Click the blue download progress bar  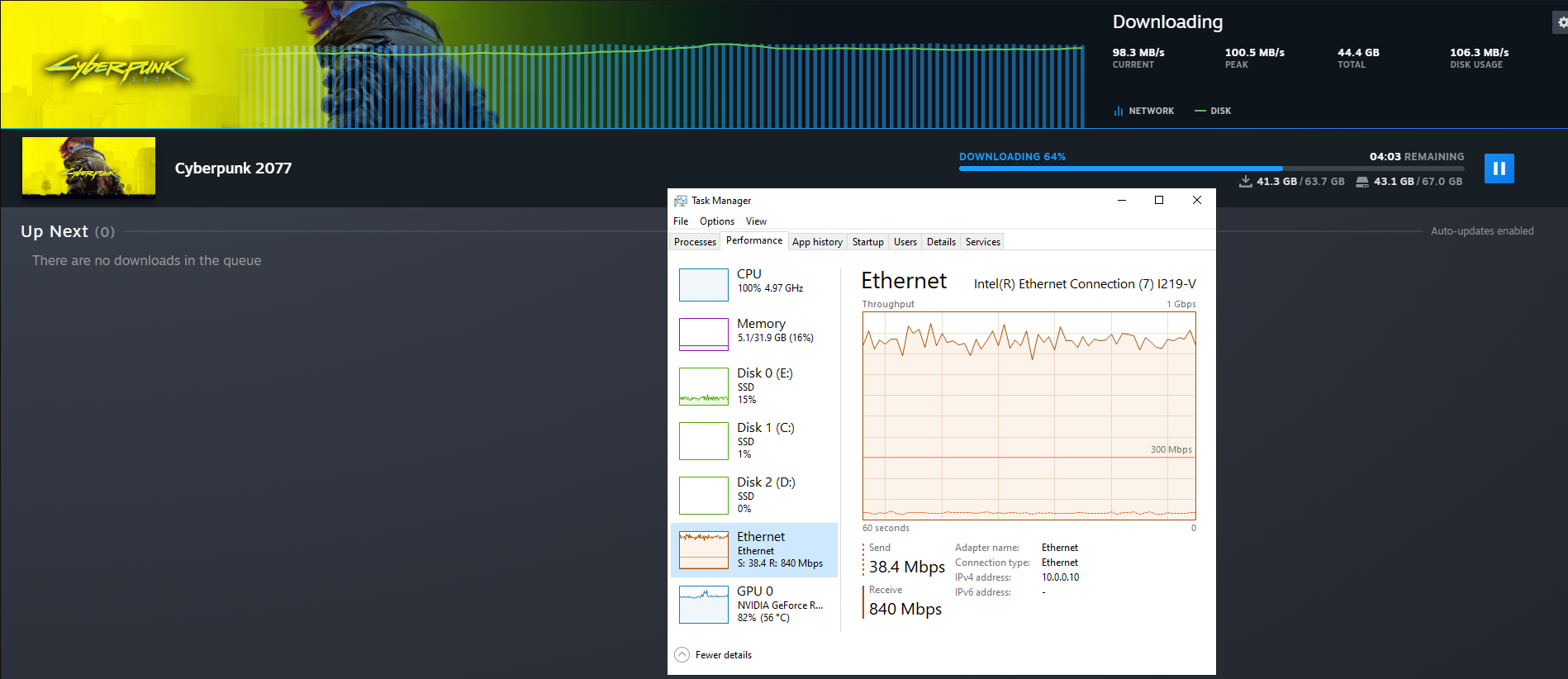point(1211,169)
